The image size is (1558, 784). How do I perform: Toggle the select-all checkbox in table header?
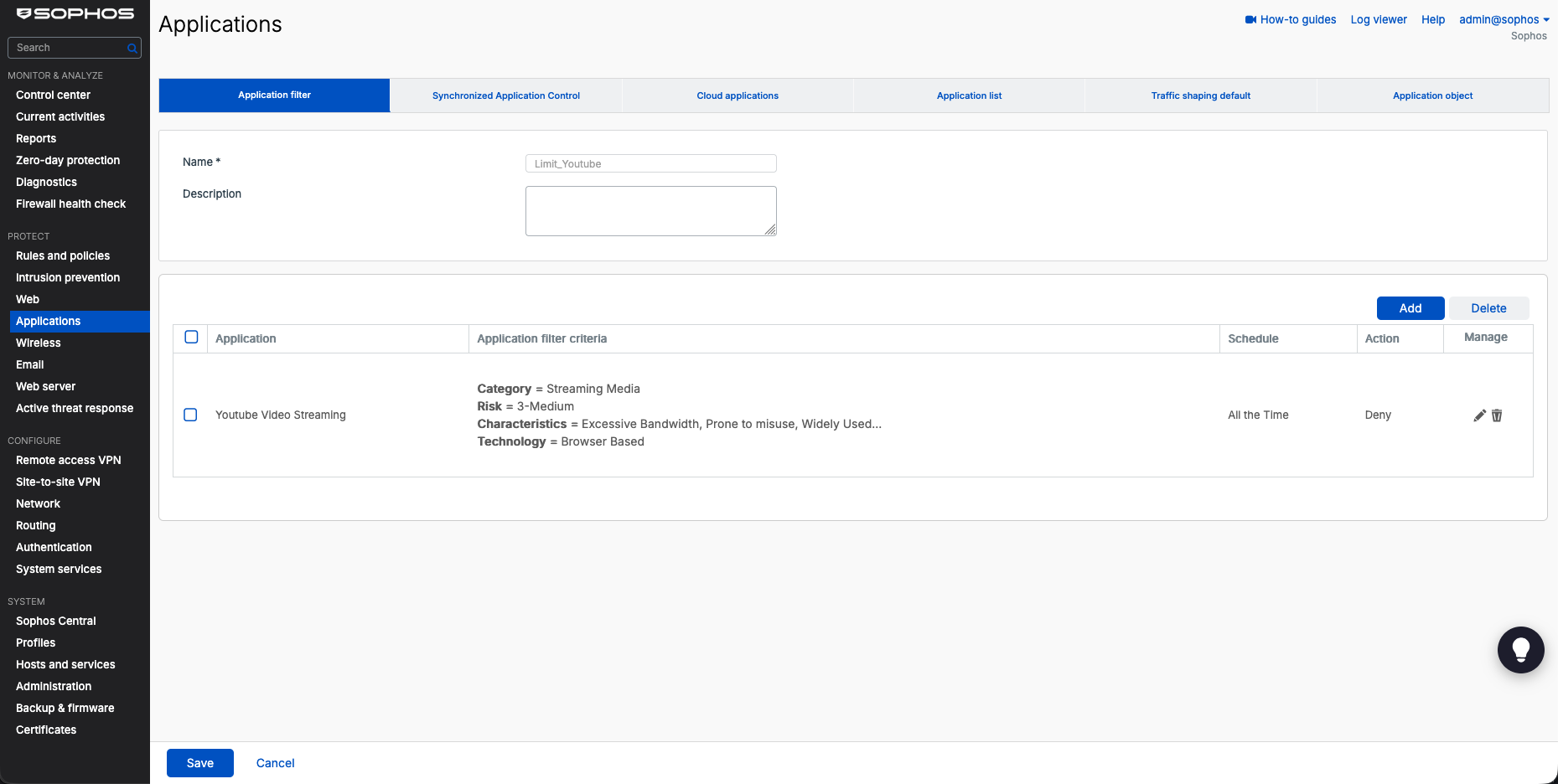[x=191, y=337]
